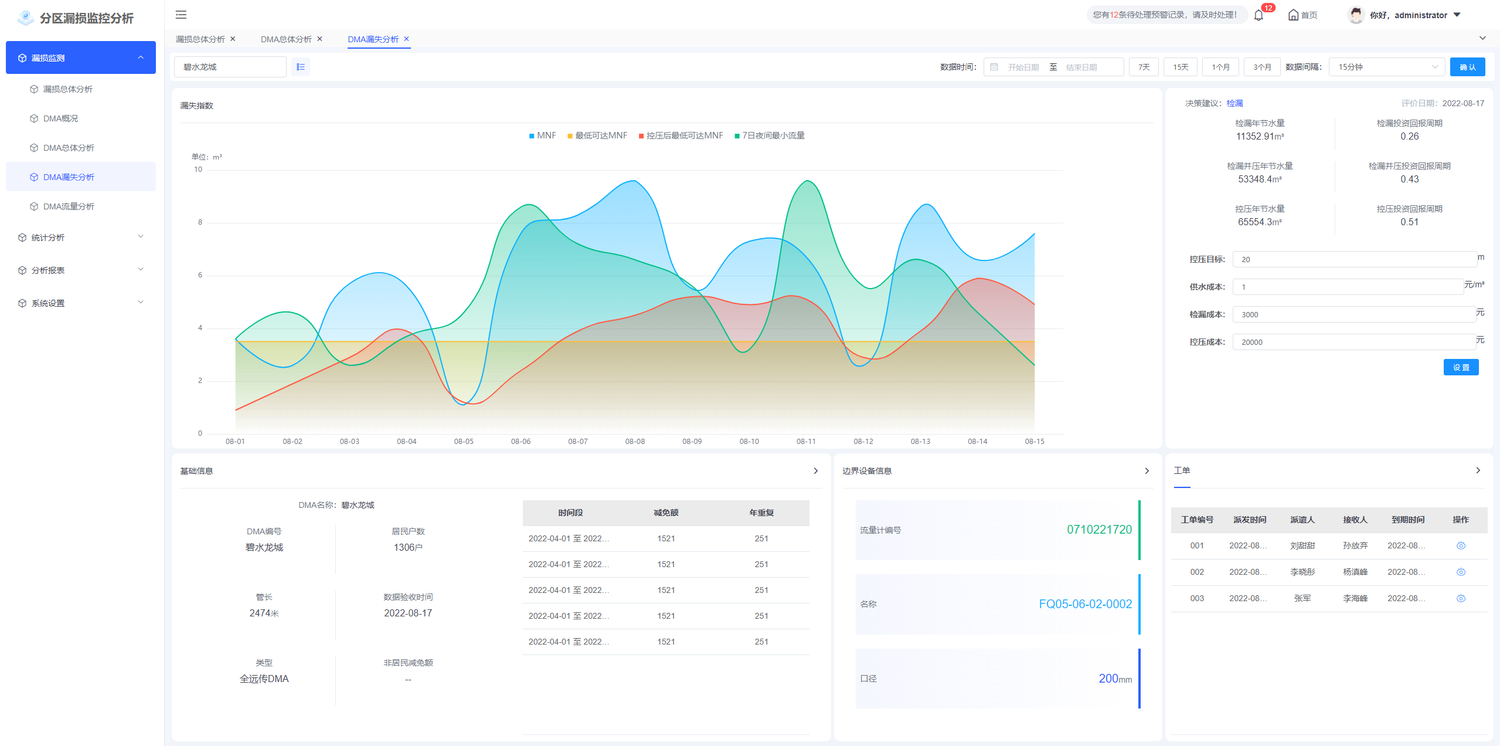Close the DMA总体分析 tab

(x=320, y=39)
